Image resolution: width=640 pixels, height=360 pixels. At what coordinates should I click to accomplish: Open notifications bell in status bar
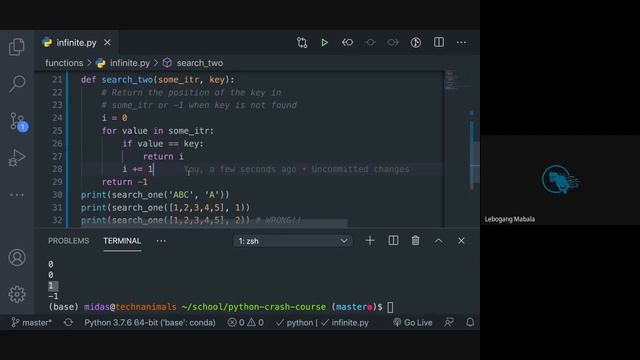470,322
